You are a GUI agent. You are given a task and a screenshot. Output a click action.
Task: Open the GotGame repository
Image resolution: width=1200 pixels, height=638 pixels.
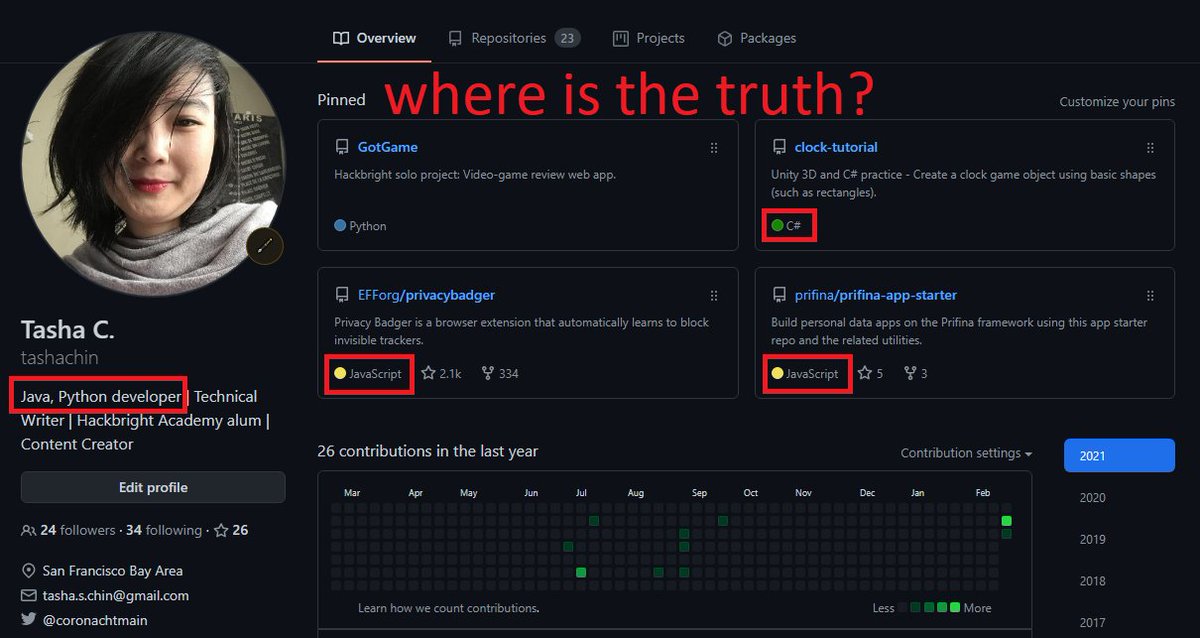pyautogui.click(x=388, y=147)
